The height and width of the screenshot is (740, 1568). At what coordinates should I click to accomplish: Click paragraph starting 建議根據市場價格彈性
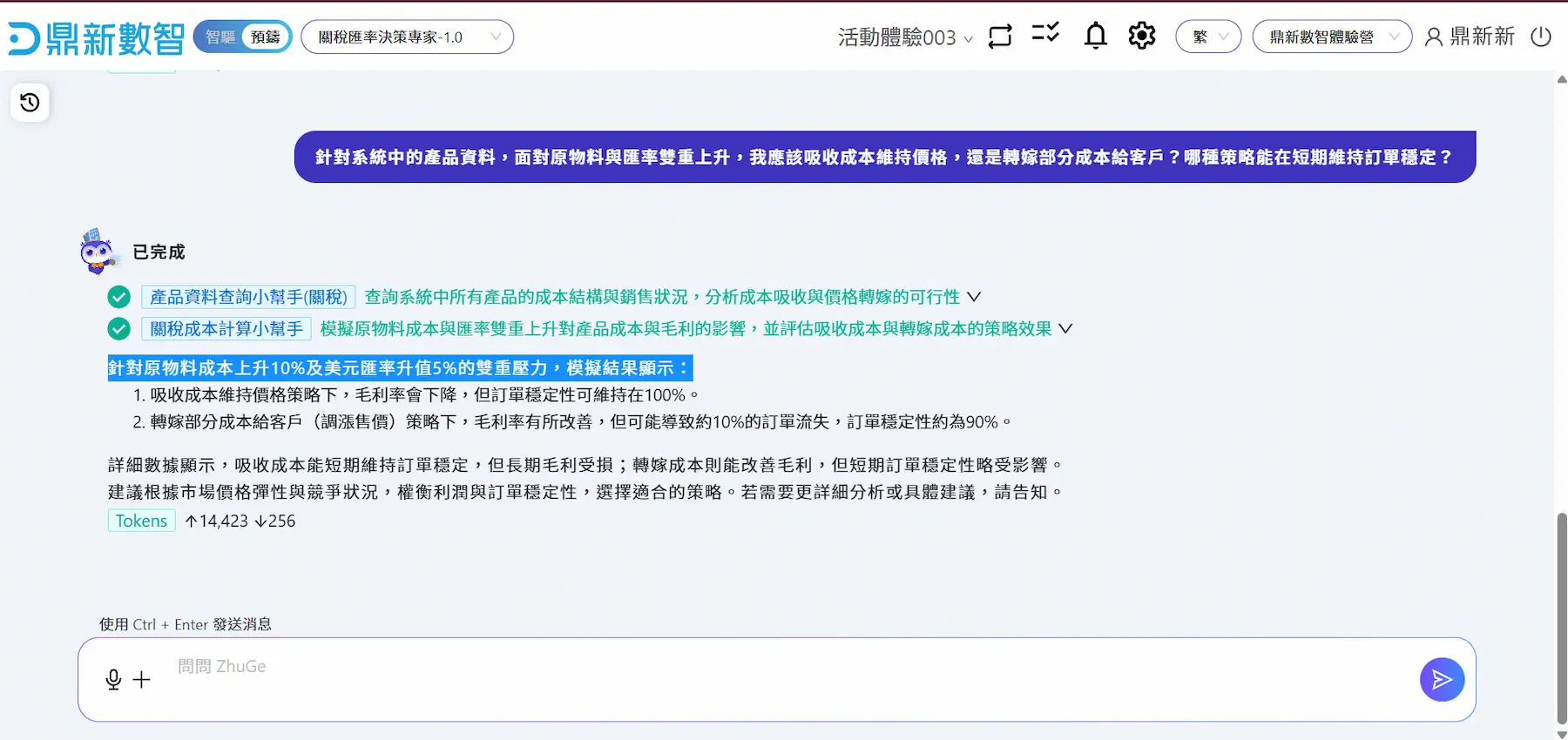click(x=585, y=493)
